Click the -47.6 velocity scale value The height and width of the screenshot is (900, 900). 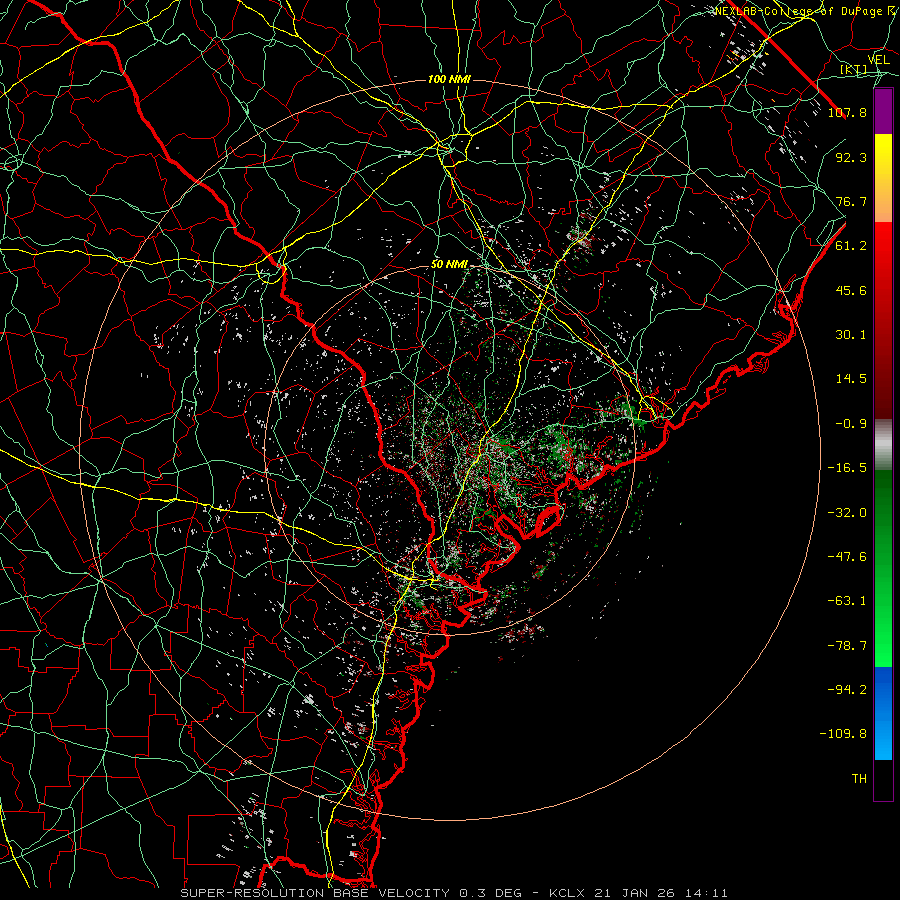[847, 557]
